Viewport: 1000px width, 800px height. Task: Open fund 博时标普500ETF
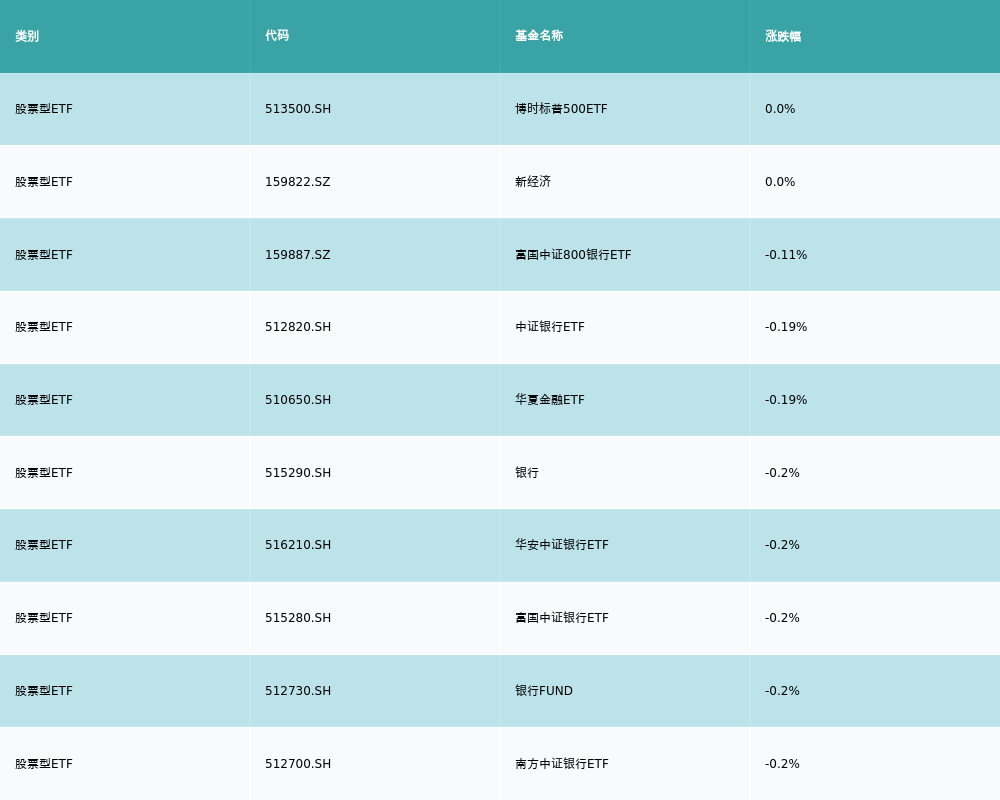point(561,109)
